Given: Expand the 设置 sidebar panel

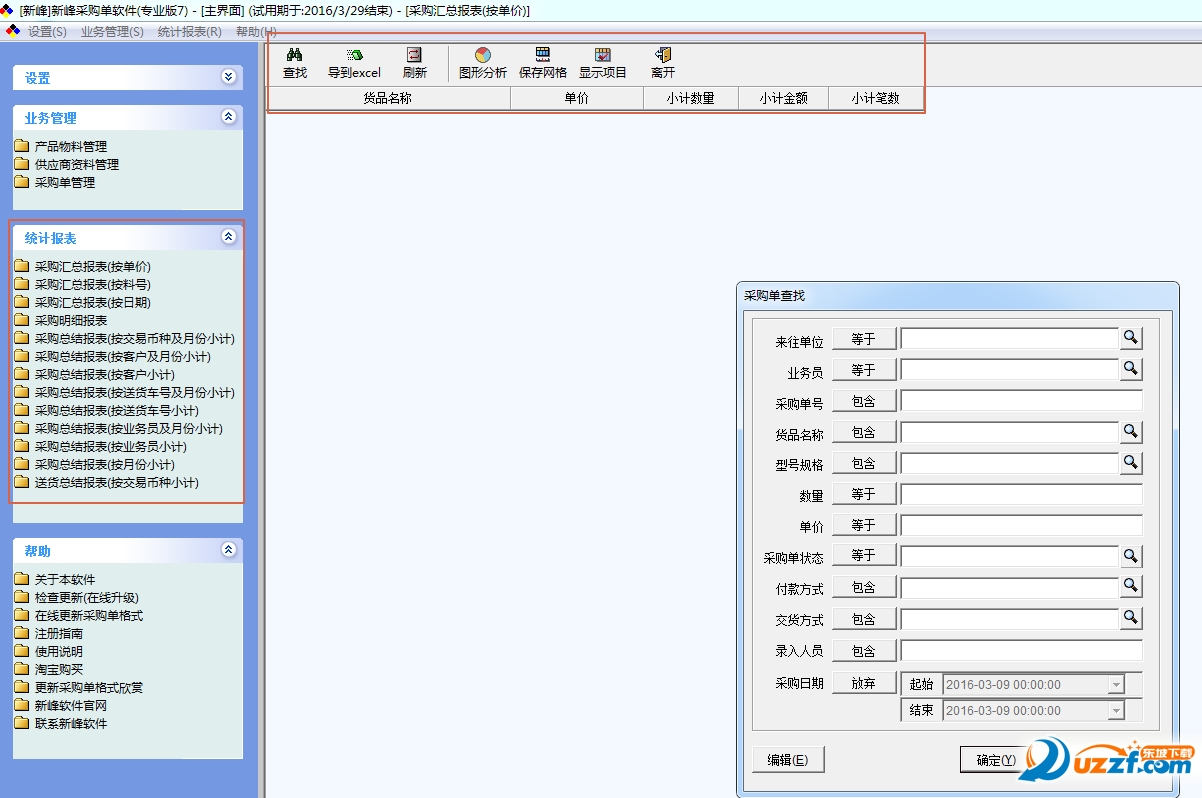Looking at the screenshot, I should coord(228,76).
